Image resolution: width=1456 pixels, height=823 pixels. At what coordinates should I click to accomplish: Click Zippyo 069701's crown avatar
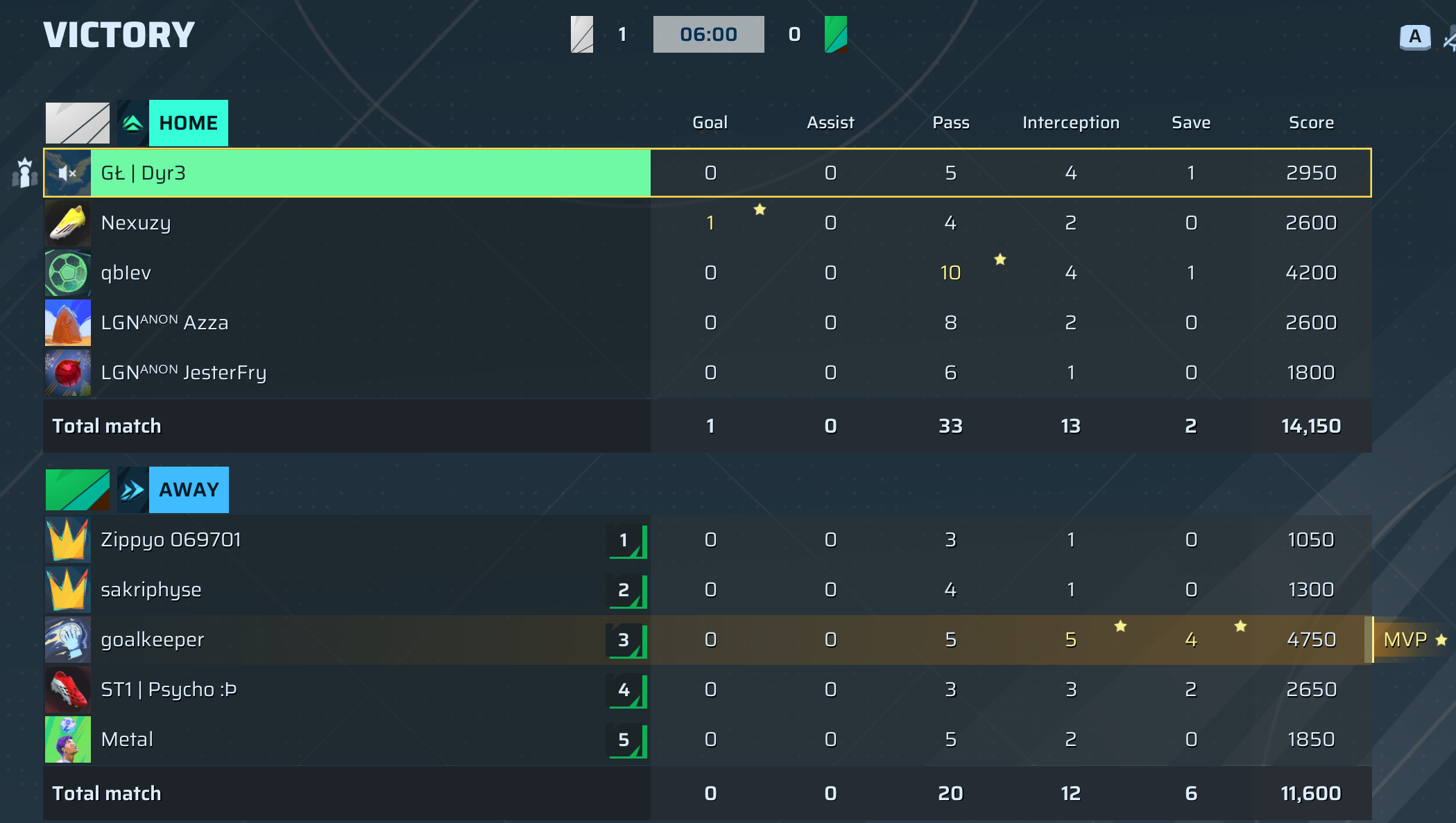tap(68, 539)
